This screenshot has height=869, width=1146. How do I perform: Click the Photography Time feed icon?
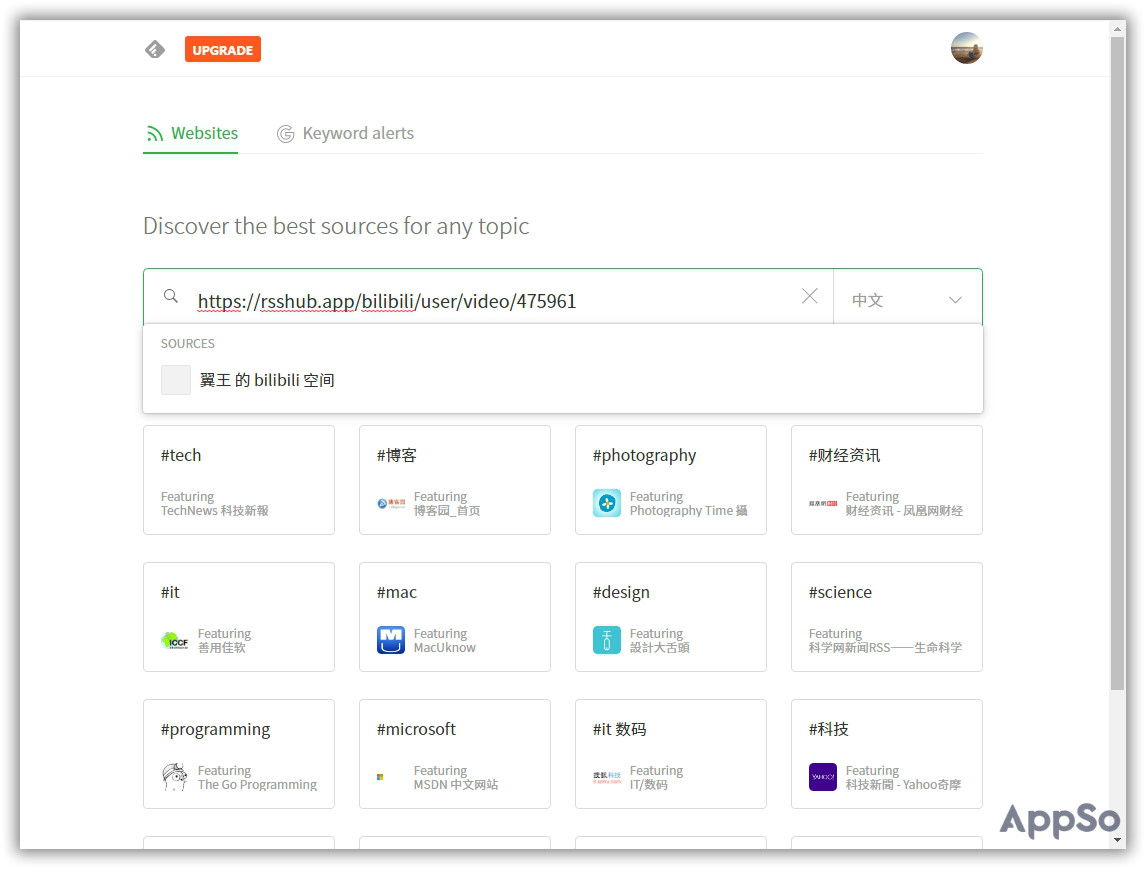click(607, 503)
